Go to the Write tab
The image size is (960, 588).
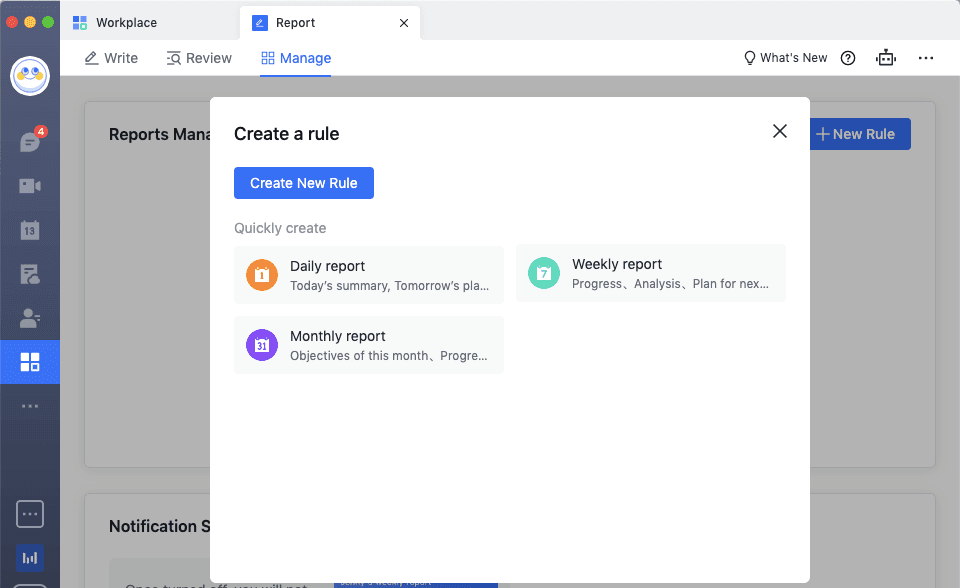pos(111,58)
